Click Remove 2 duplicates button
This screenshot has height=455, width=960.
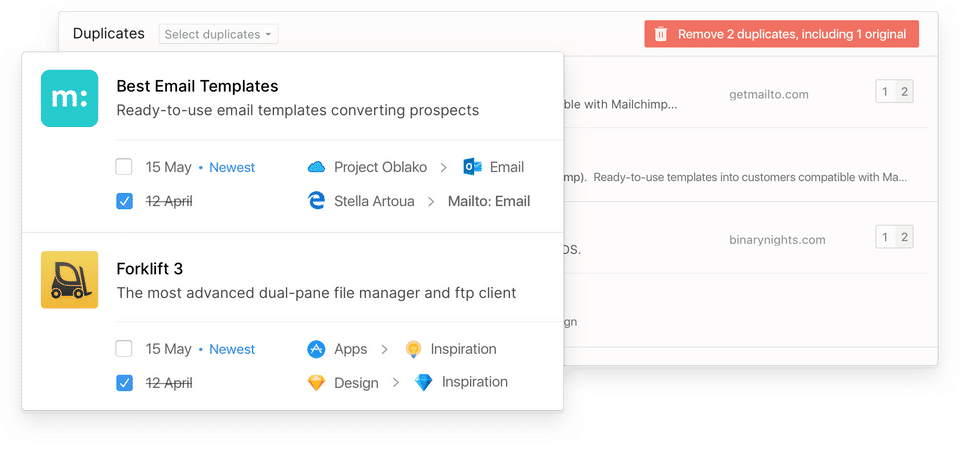[x=781, y=34]
